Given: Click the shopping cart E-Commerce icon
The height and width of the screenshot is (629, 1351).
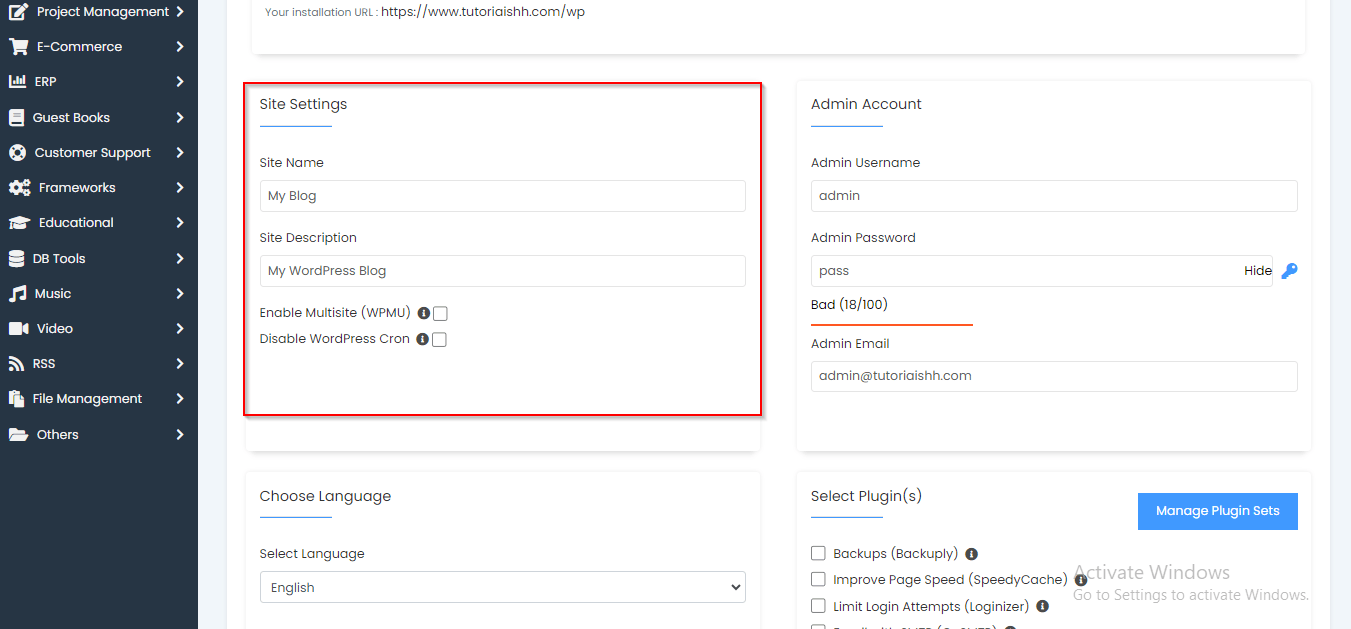Looking at the screenshot, I should [x=18, y=47].
